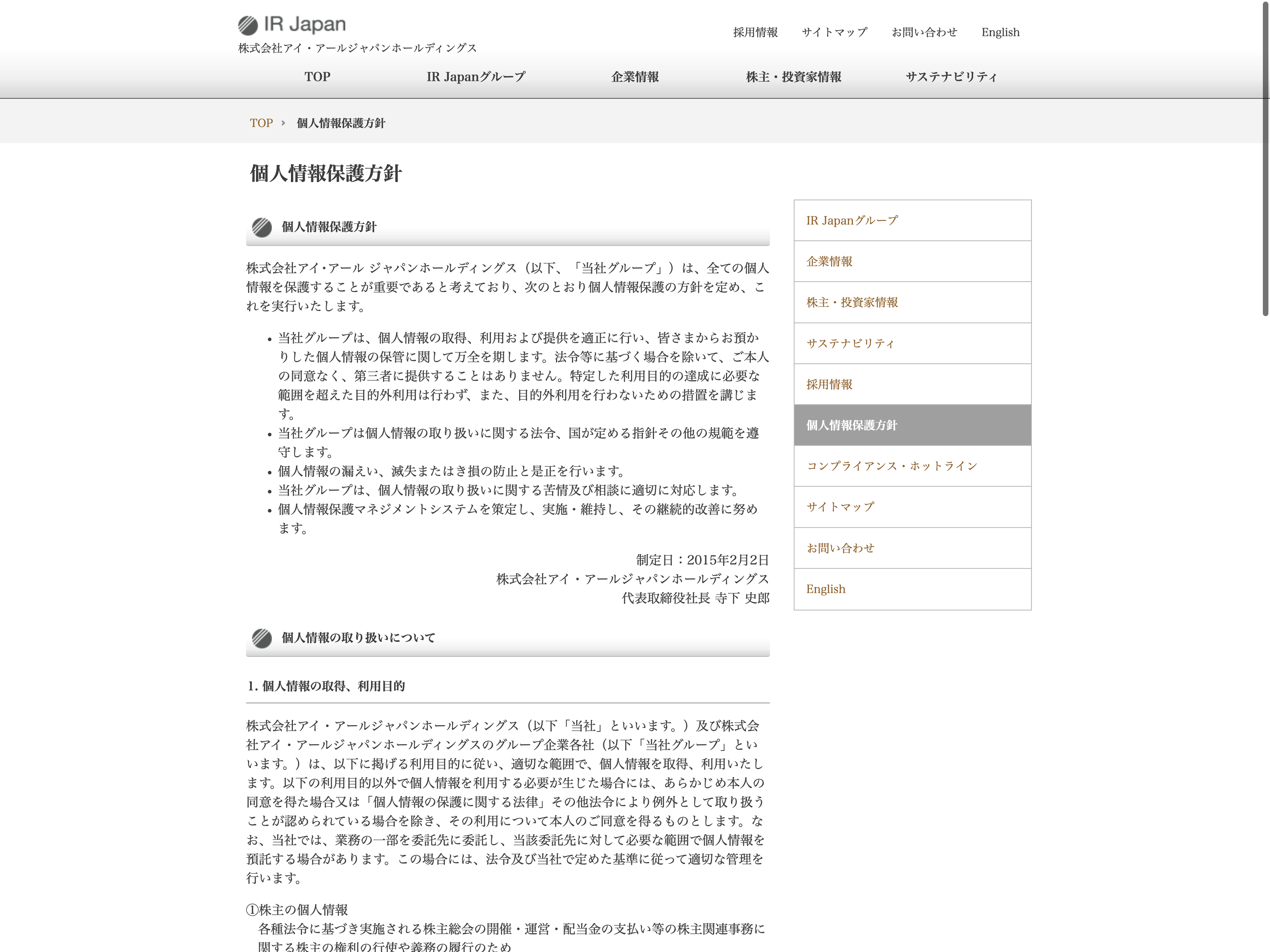1270x952 pixels.
Task: Select highlighted 個人情報保護方針 sidebar item
Action: (x=851, y=425)
